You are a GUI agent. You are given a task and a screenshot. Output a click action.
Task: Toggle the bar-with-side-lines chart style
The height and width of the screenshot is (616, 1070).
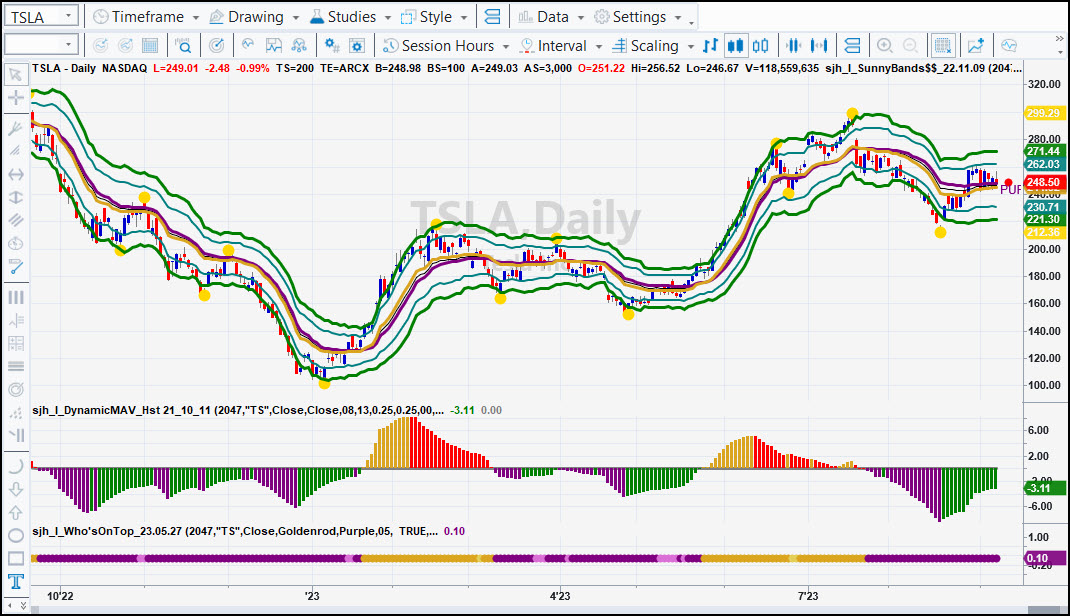pyautogui.click(x=793, y=46)
